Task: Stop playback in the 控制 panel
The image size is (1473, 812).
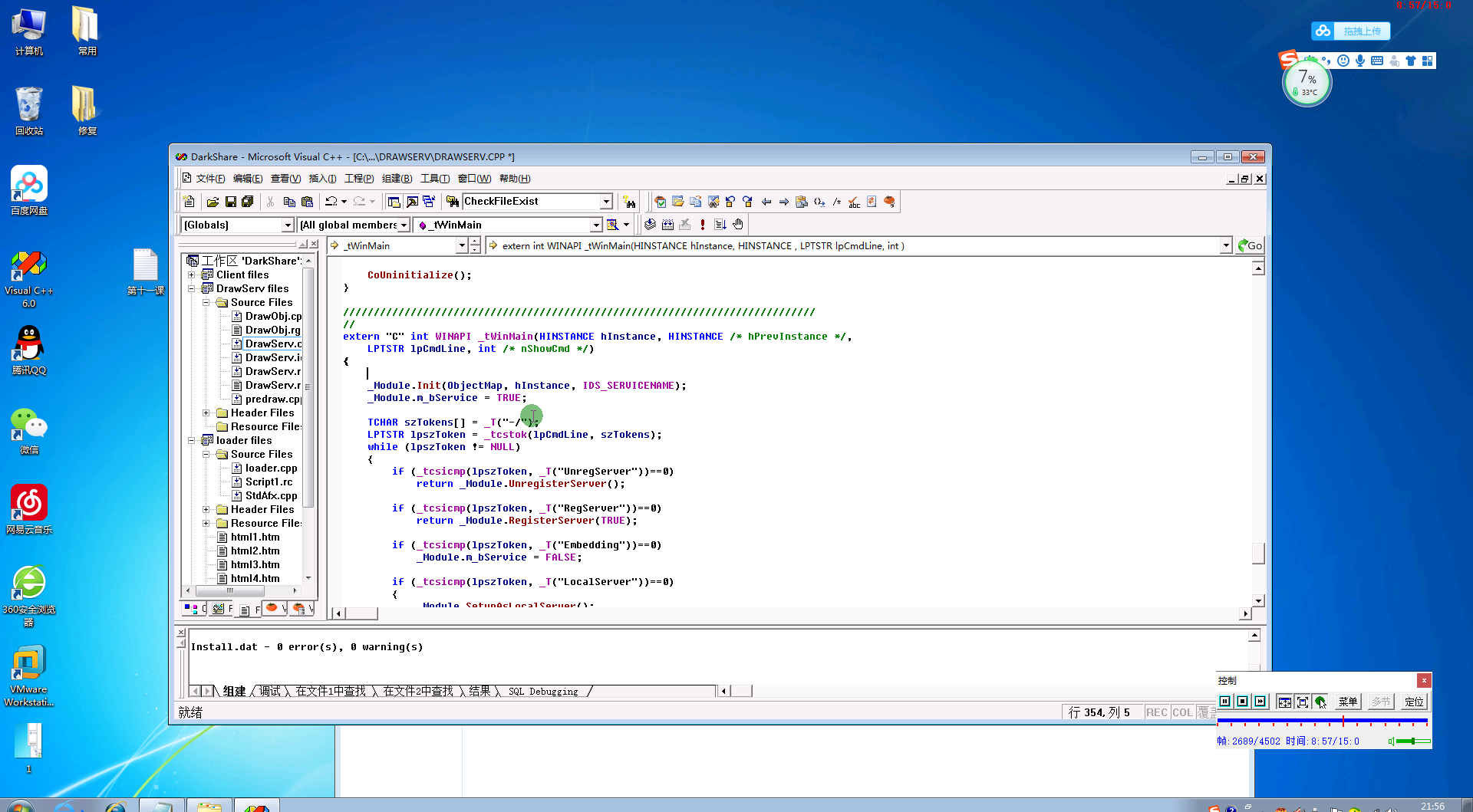Action: (x=1243, y=702)
